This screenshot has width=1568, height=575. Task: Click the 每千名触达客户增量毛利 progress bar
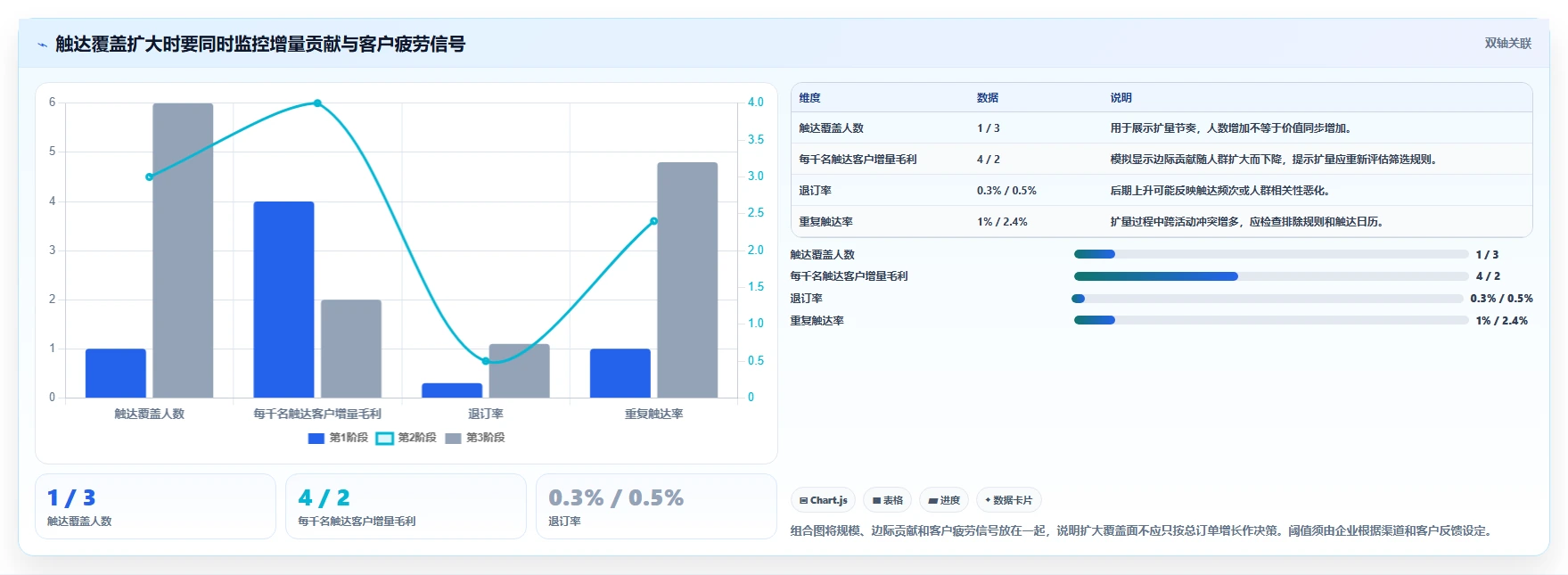[1271, 276]
